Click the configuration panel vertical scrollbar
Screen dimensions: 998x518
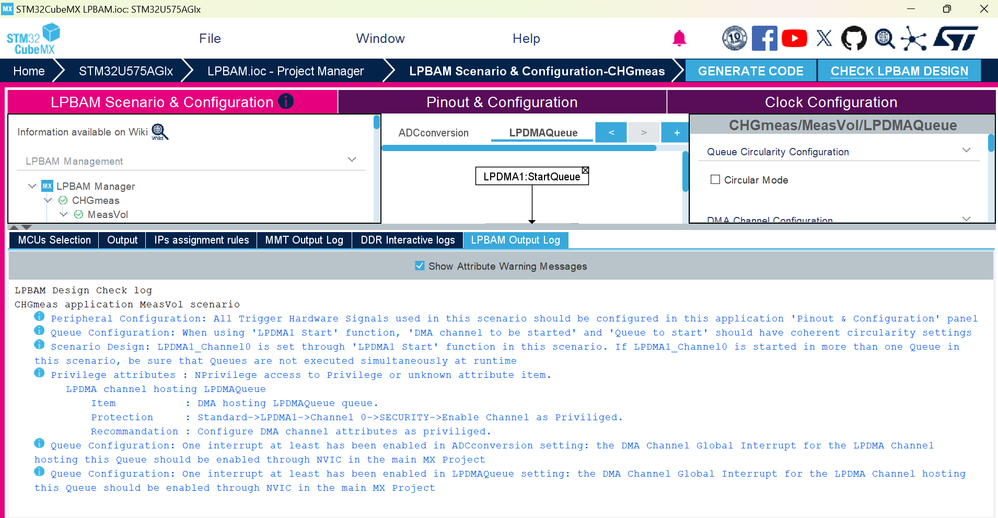(991, 143)
